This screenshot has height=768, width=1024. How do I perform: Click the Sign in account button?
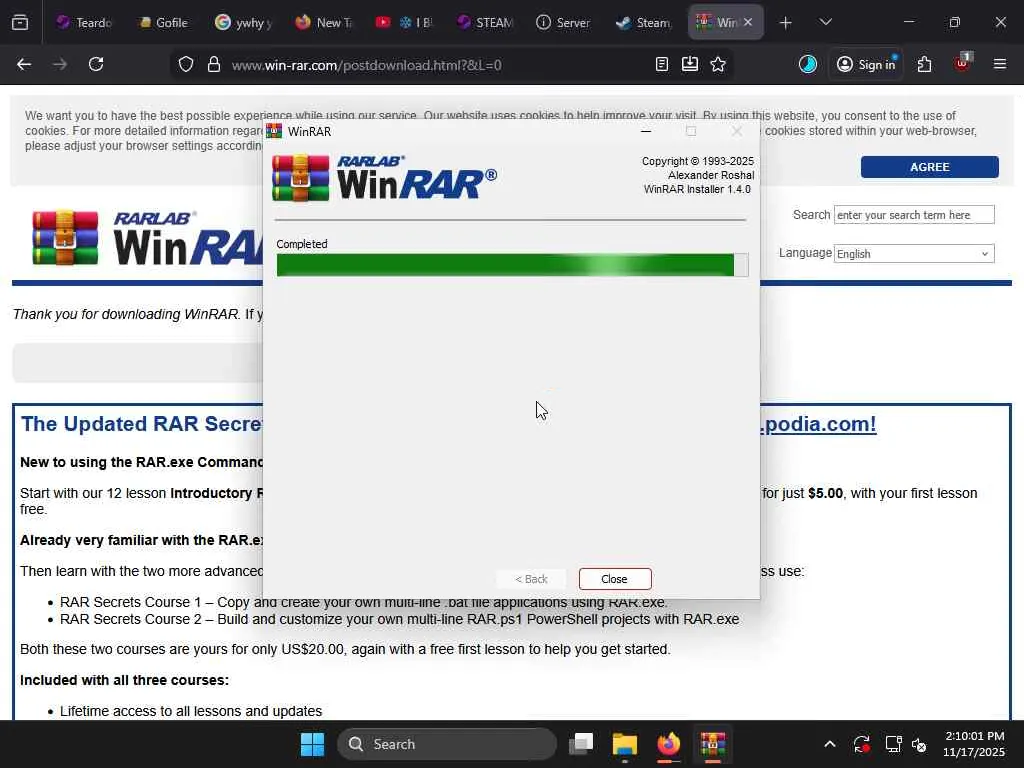pyautogui.click(x=866, y=64)
